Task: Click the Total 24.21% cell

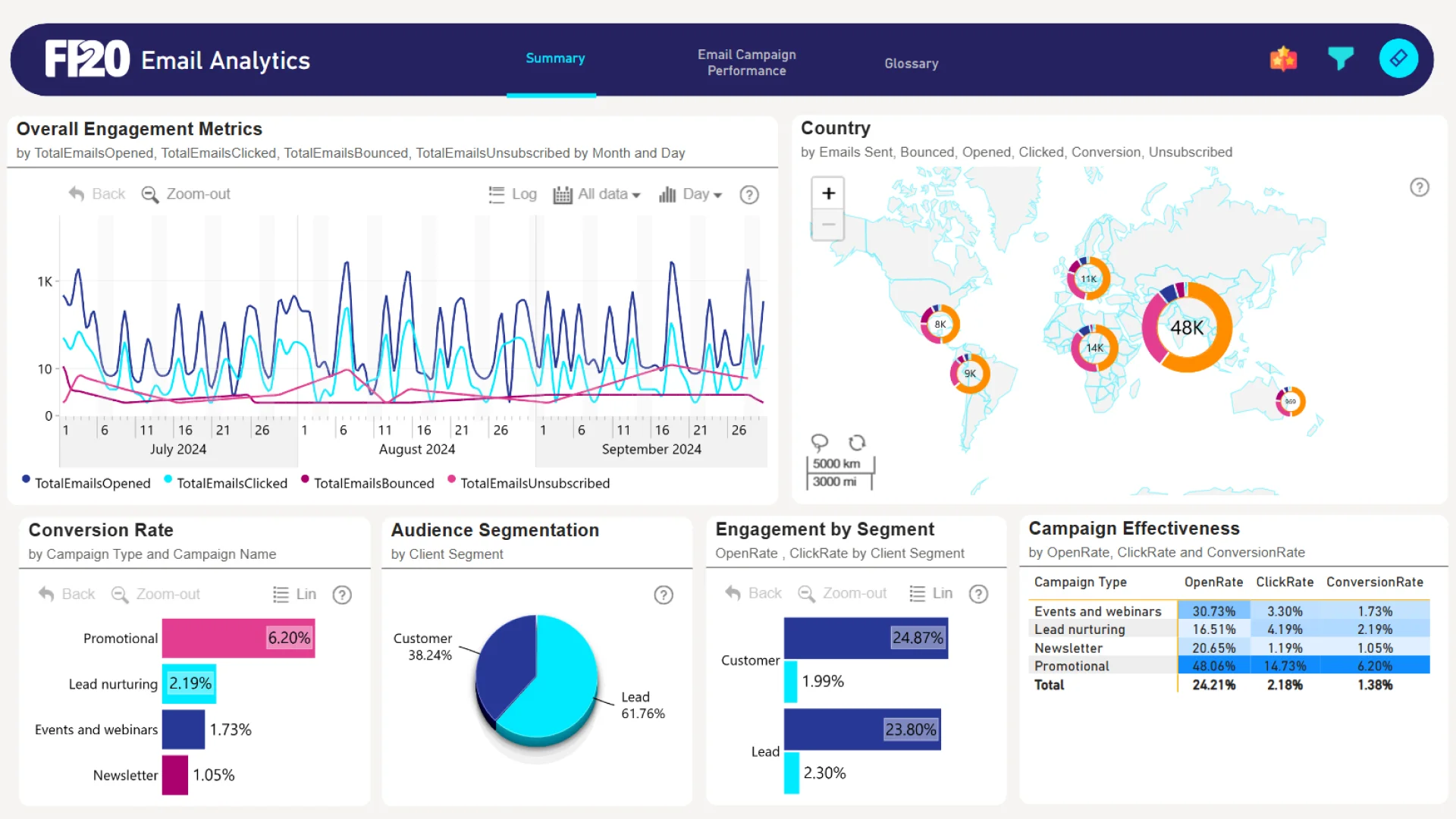Action: coord(1213,685)
